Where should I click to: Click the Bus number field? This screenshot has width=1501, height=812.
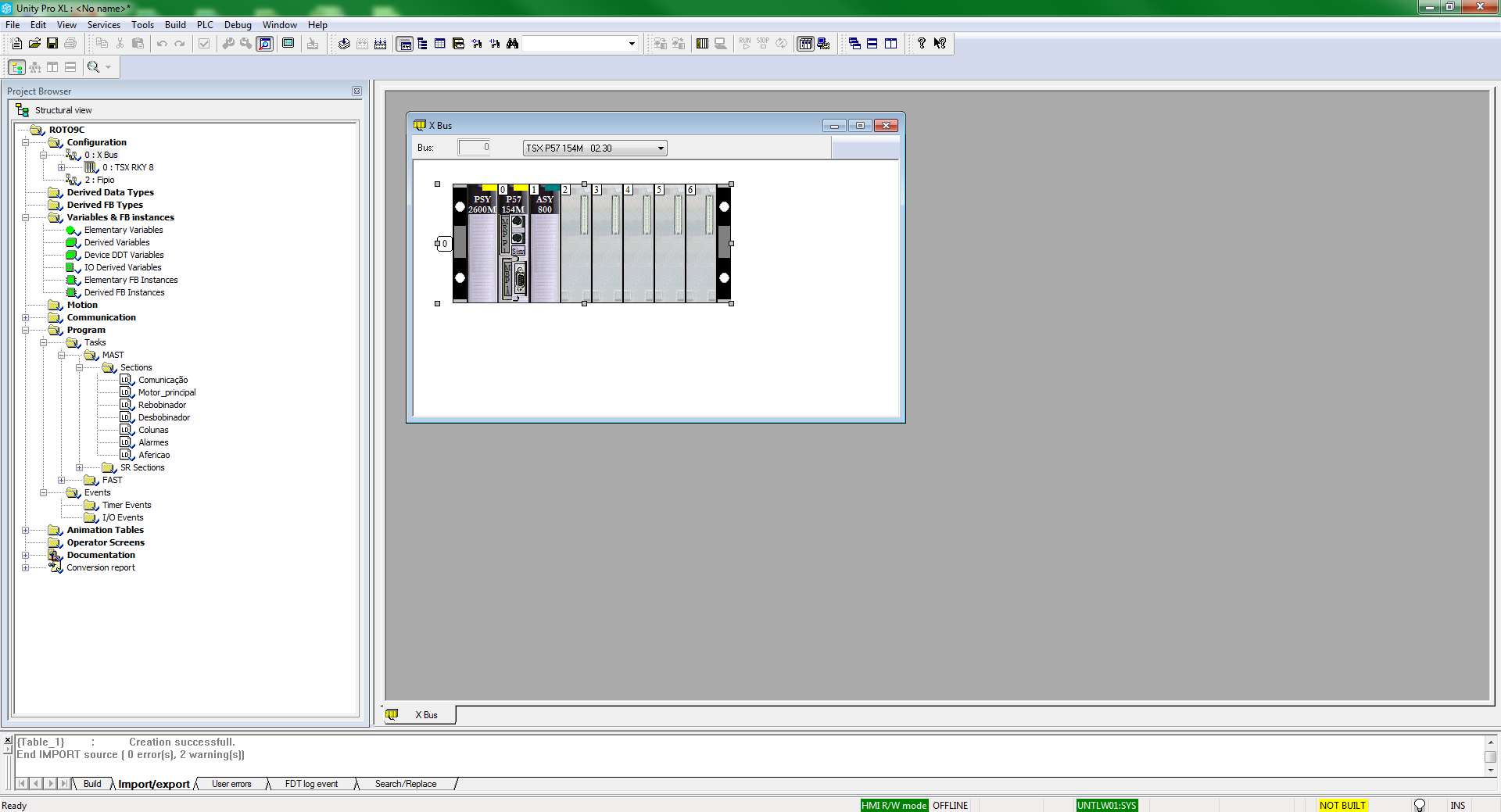475,148
